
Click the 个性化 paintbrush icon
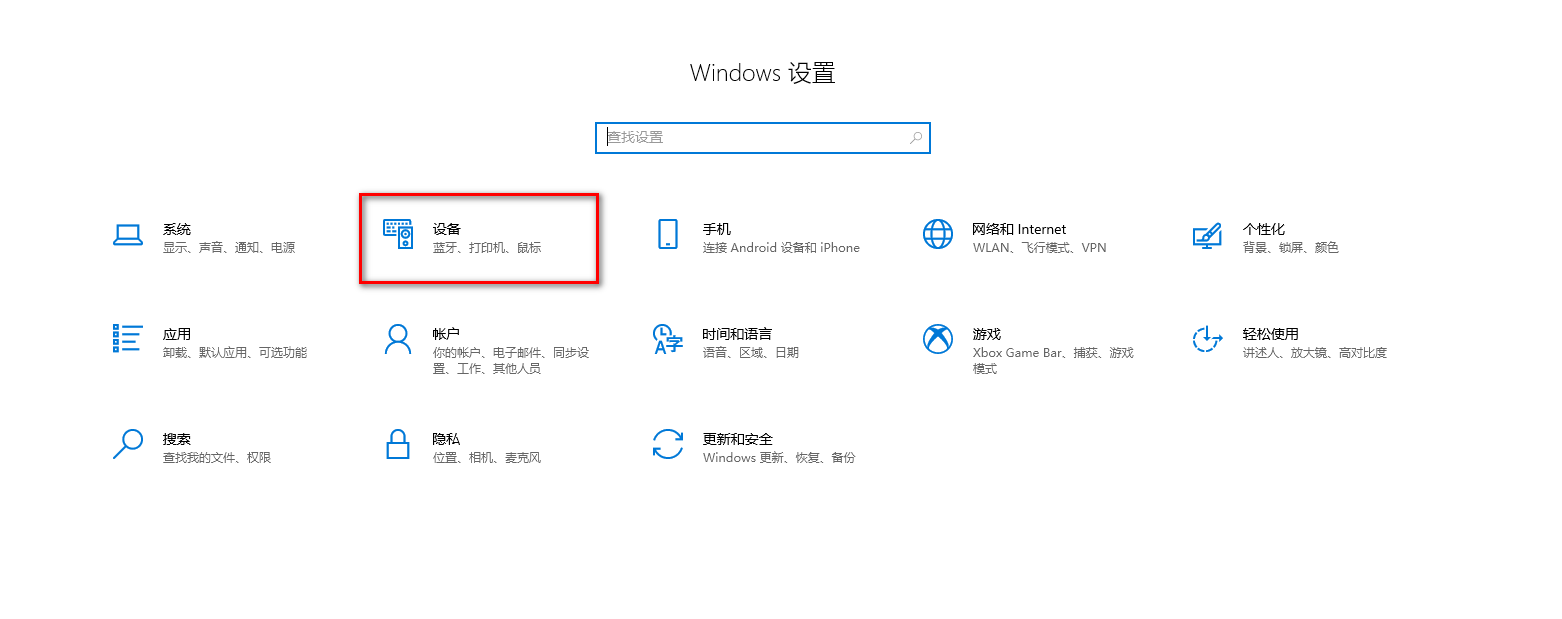(1207, 236)
